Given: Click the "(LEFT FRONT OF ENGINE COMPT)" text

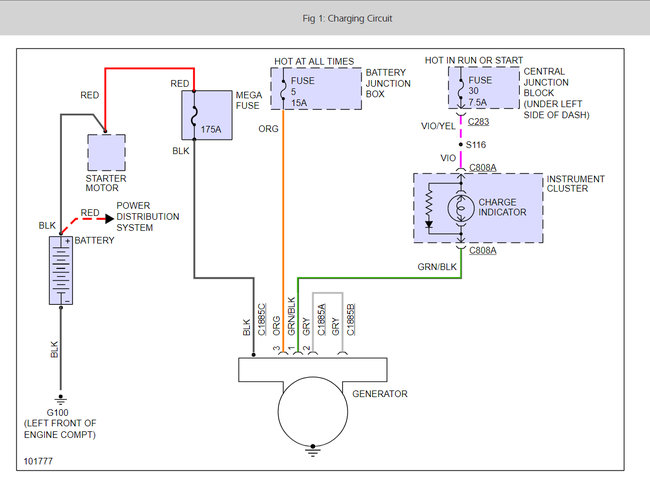Looking at the screenshot, I should click(x=60, y=429).
